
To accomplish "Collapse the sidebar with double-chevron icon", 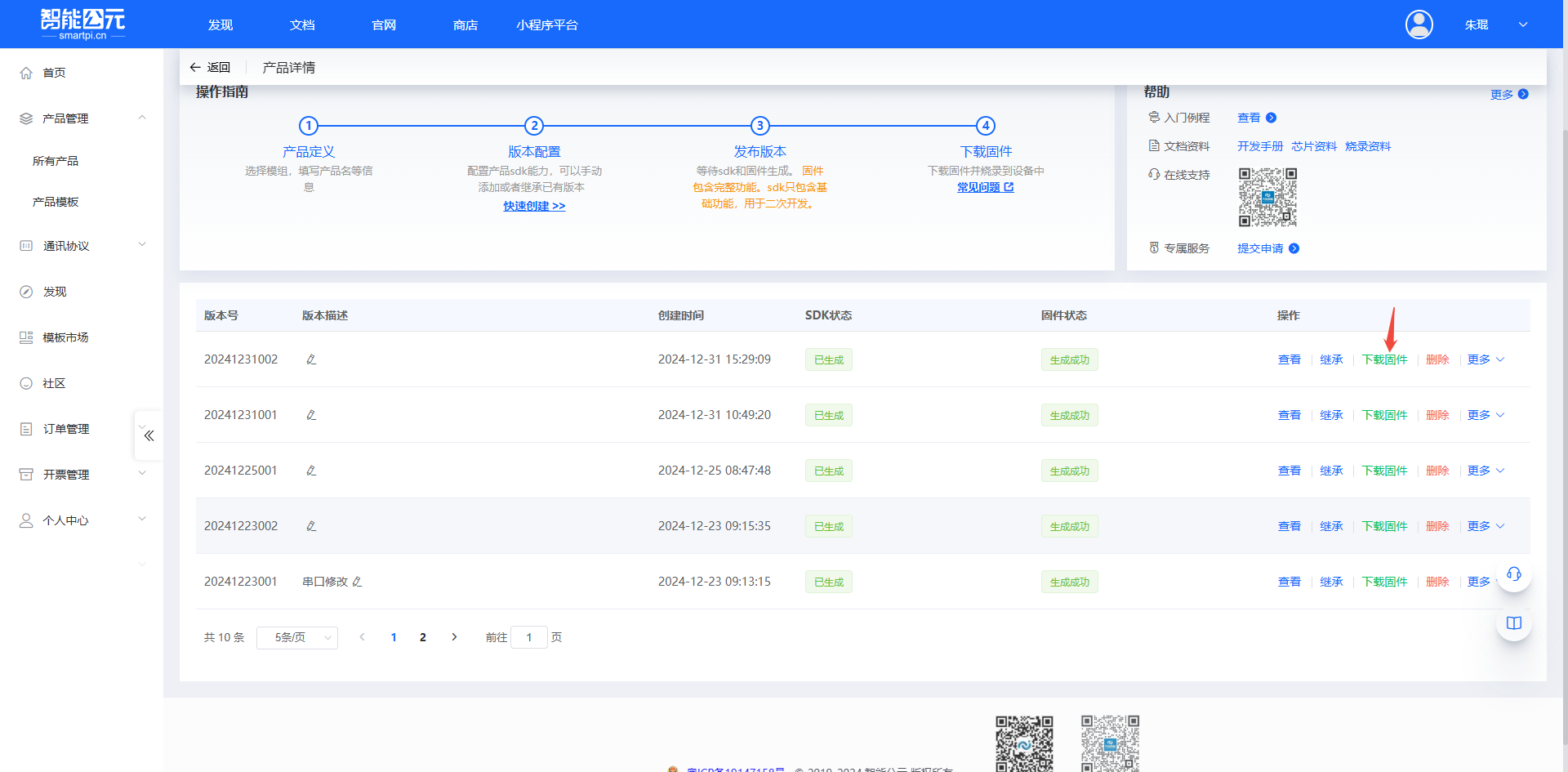I will pos(149,435).
